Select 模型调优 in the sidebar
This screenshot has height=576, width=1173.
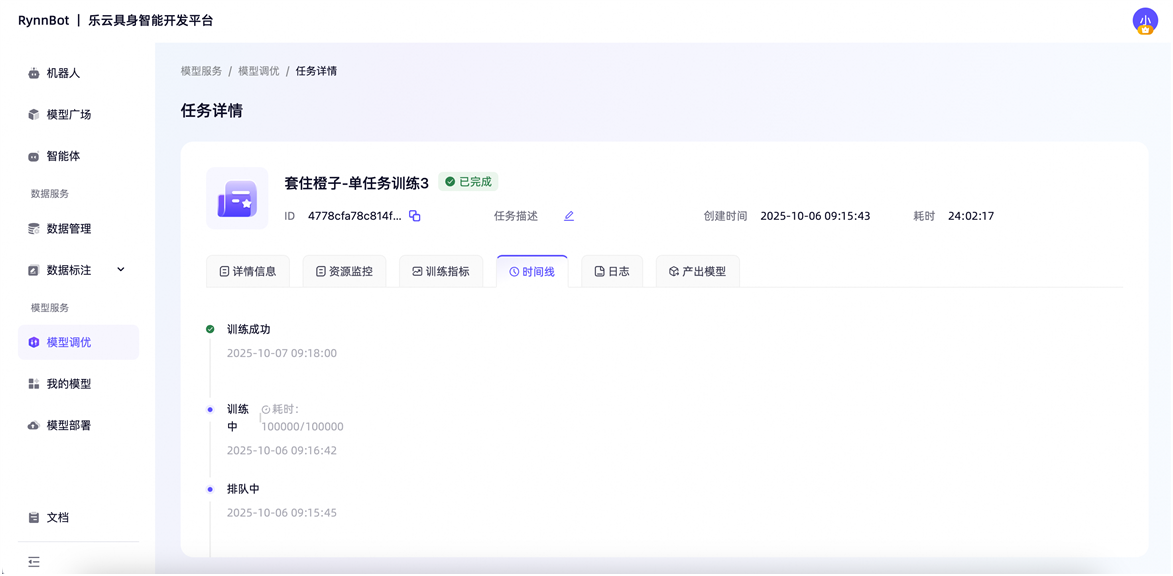(x=78, y=342)
